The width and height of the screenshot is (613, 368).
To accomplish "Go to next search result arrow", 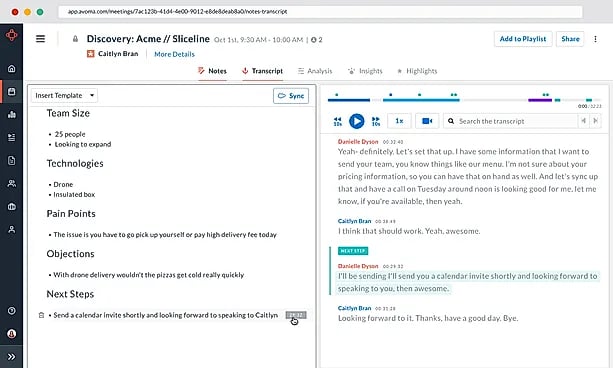I will coord(595,121).
